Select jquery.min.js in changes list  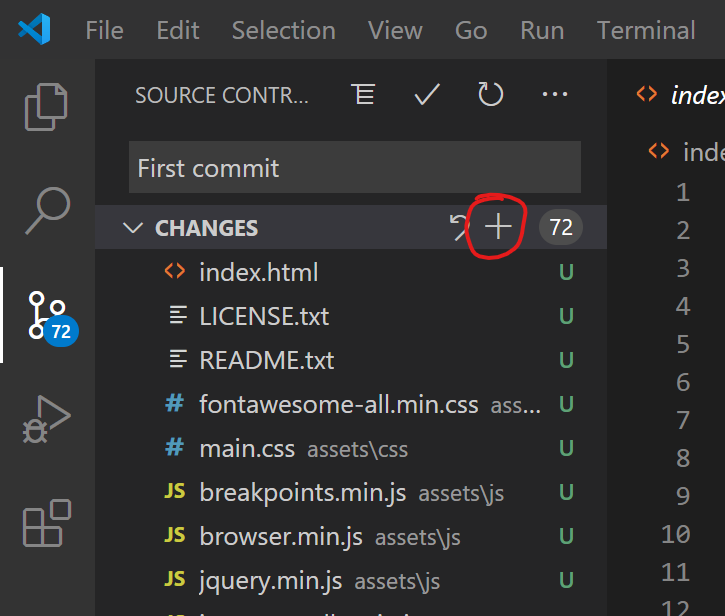click(269, 580)
